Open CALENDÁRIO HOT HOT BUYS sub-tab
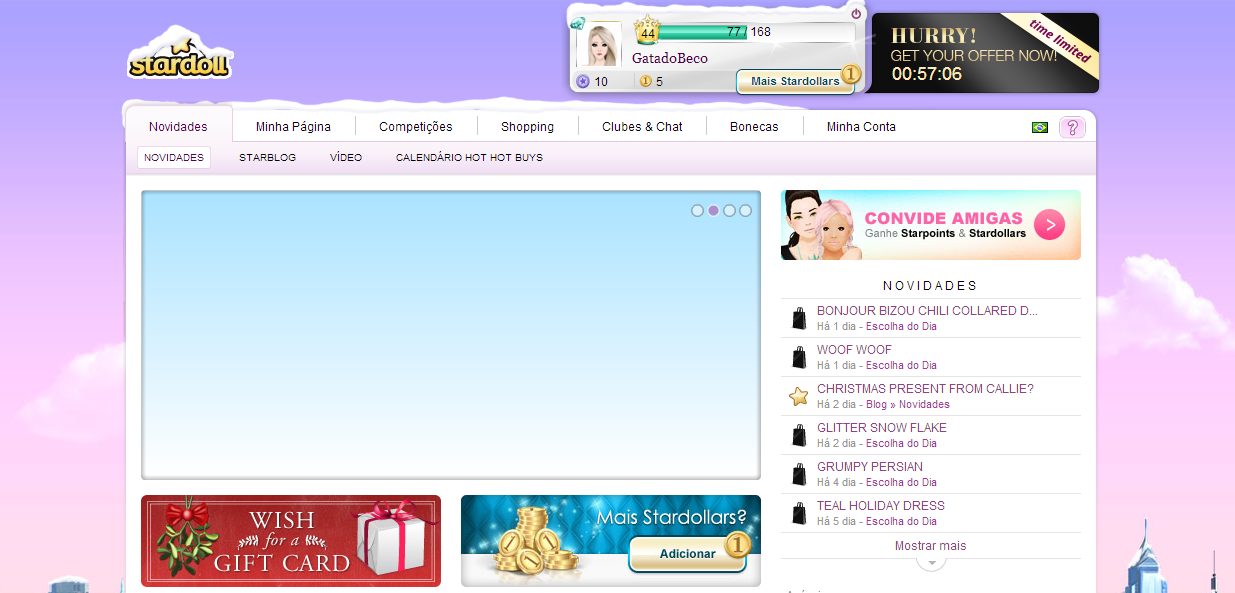 click(469, 158)
